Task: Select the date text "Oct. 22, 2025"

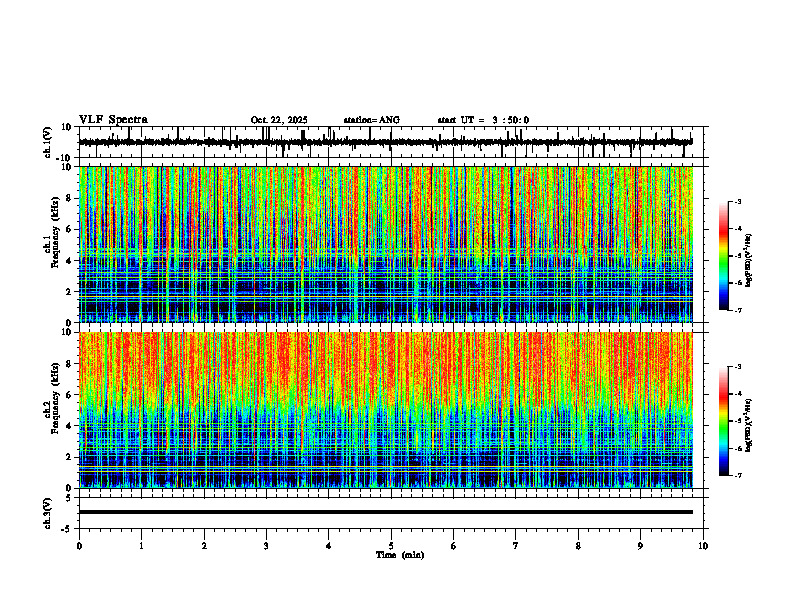Action: coord(279,120)
